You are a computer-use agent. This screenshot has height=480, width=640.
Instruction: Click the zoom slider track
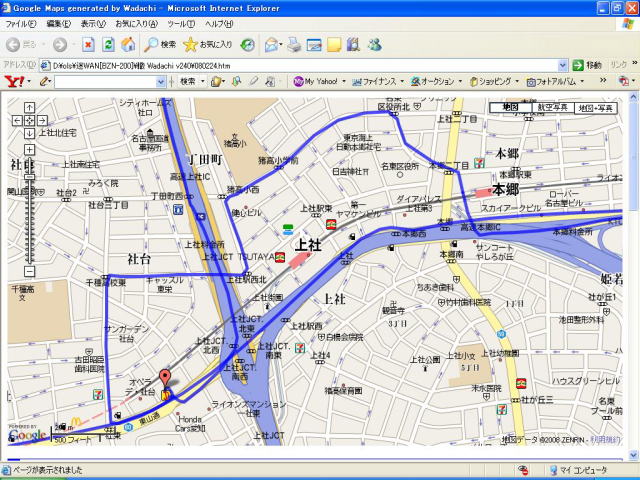[29, 212]
